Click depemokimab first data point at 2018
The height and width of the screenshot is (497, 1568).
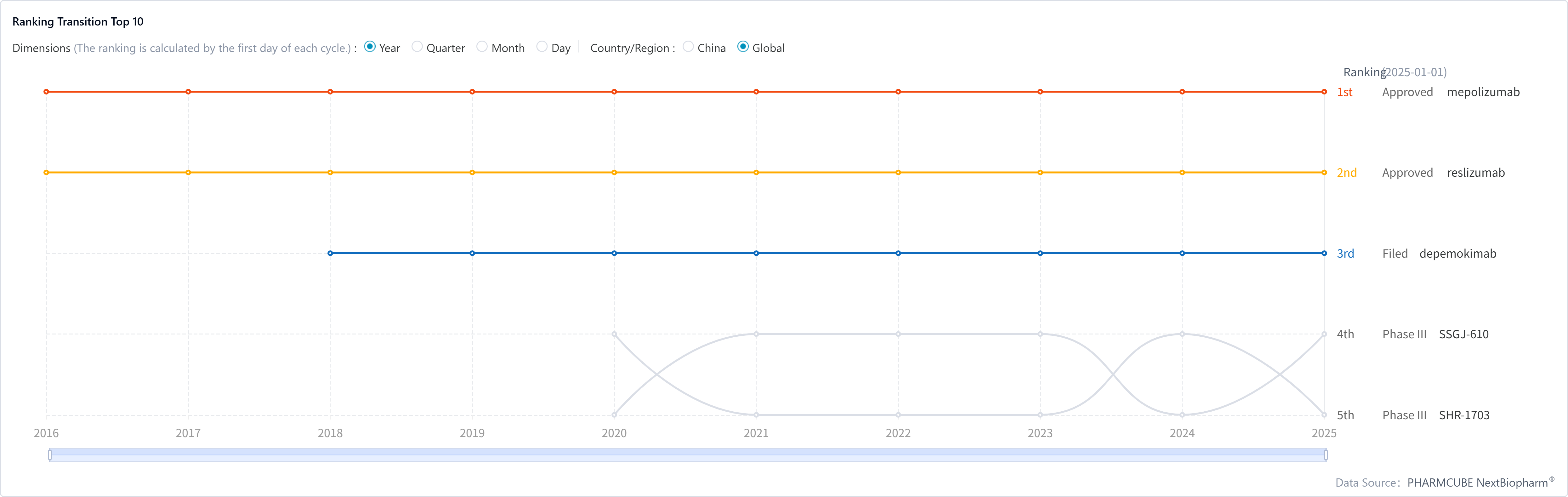(x=331, y=253)
